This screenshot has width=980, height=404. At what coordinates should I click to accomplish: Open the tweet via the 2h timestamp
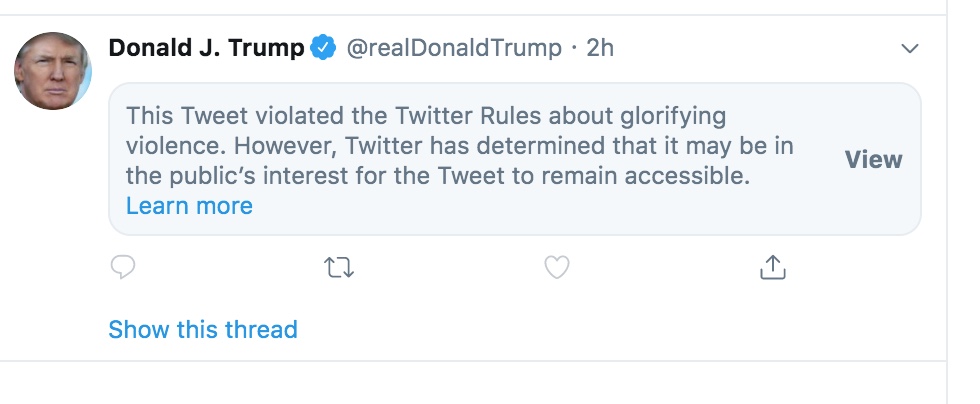(x=600, y=48)
